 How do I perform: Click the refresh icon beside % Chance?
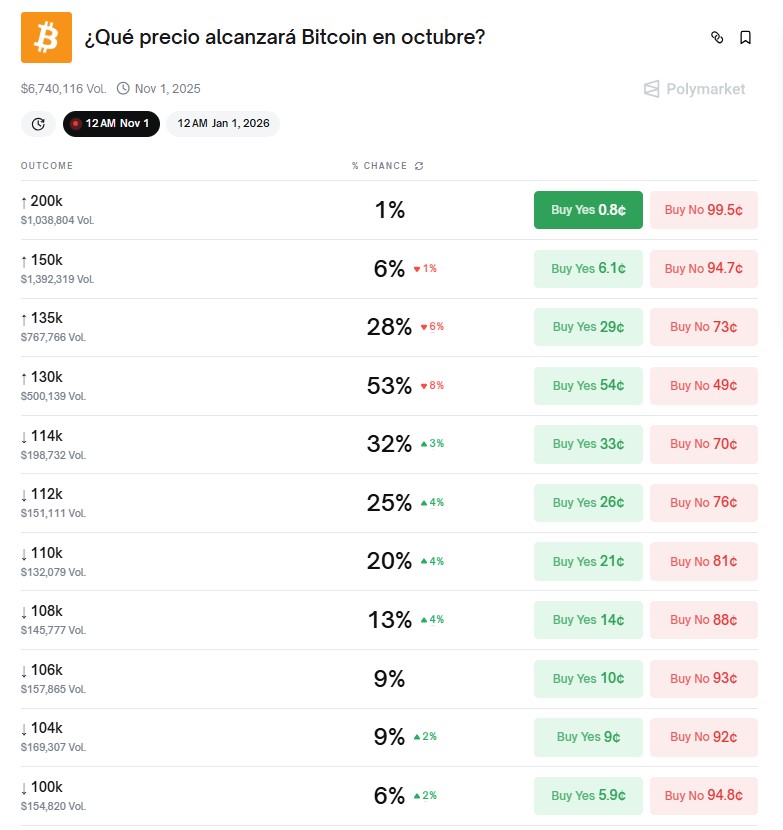point(419,166)
